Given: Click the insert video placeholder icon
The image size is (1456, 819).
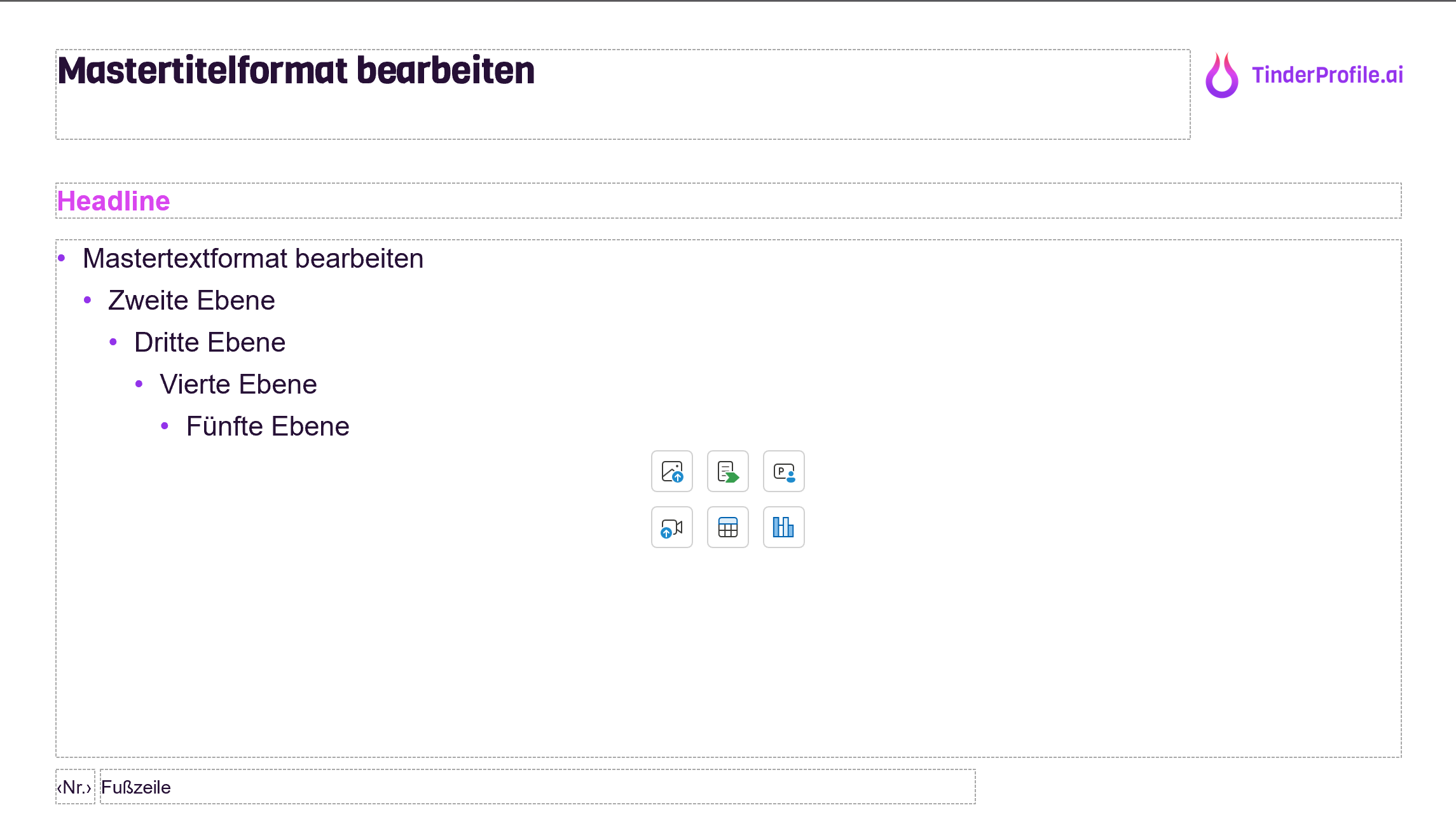Looking at the screenshot, I should (671, 527).
